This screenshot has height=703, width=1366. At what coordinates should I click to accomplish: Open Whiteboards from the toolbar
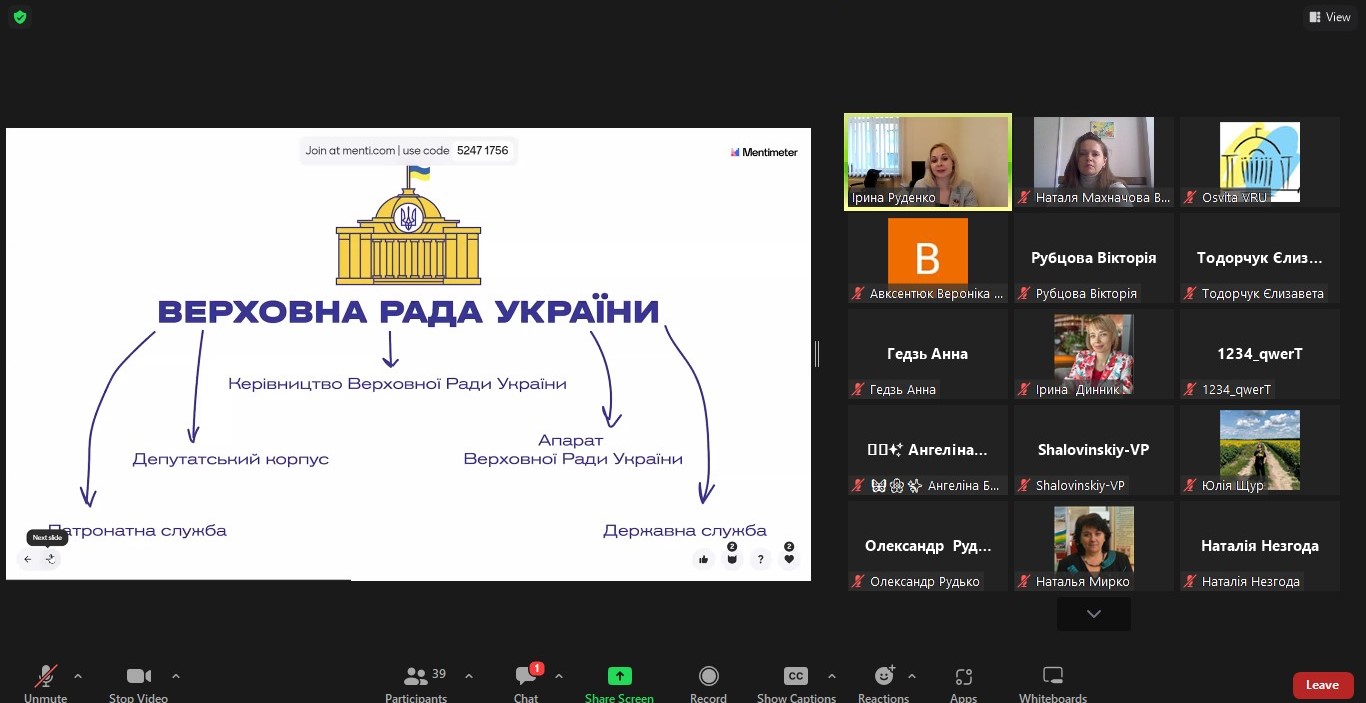coord(1052,677)
